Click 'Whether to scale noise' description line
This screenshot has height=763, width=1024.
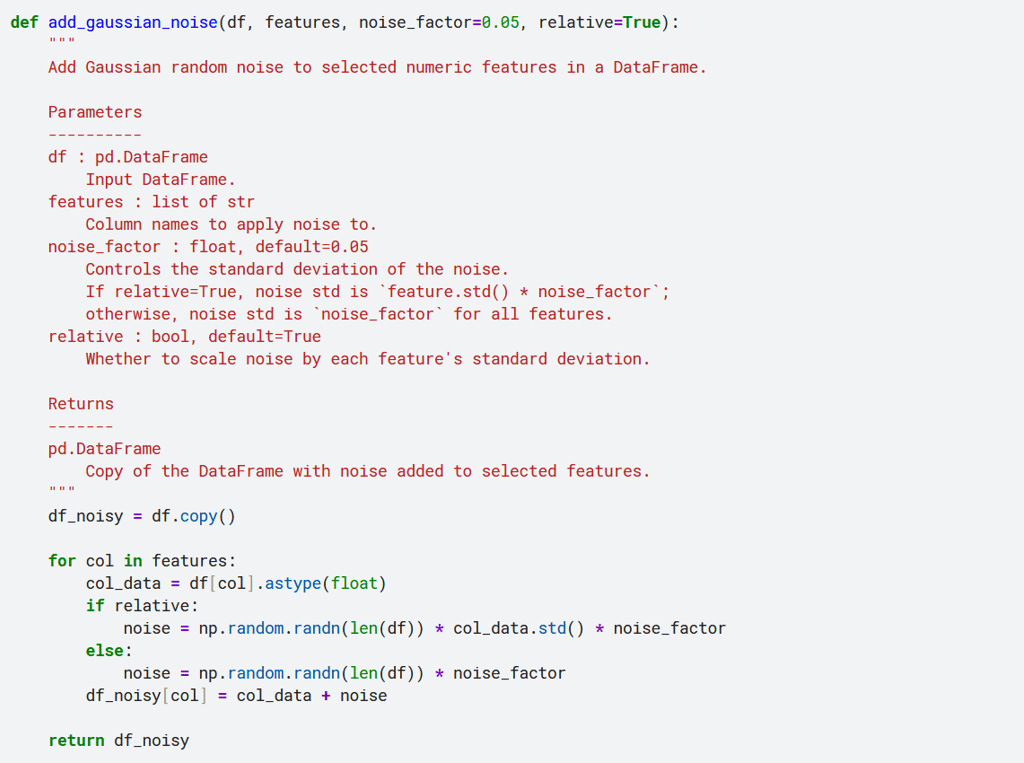pos(367,359)
